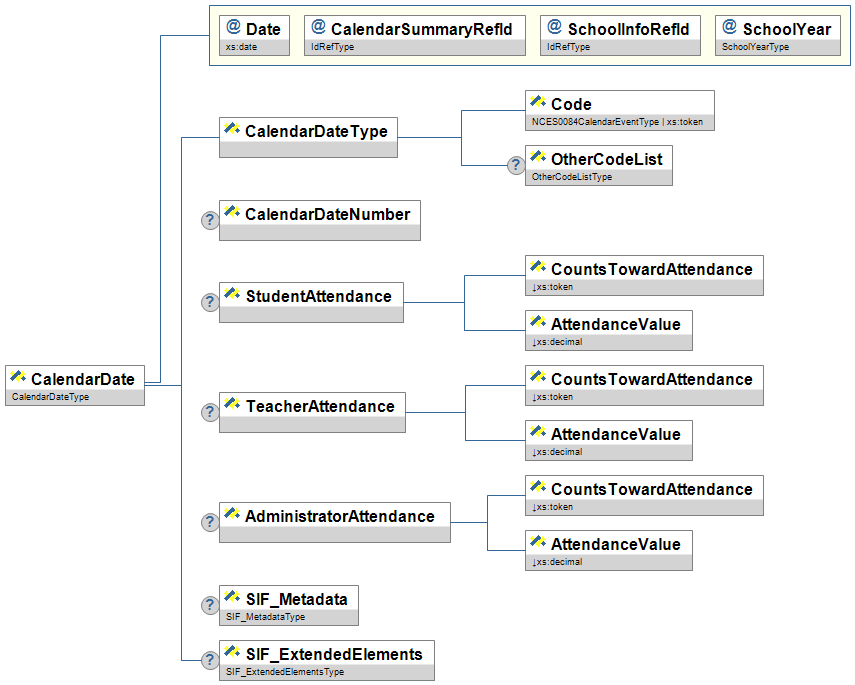
Task: Select the SchoolInfoRefId attribute box
Action: coord(620,29)
